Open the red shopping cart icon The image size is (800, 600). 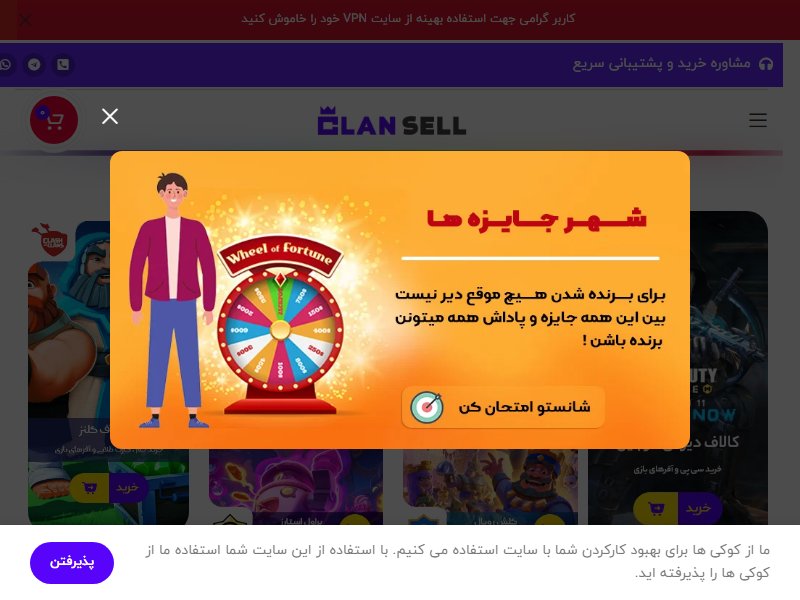54,120
